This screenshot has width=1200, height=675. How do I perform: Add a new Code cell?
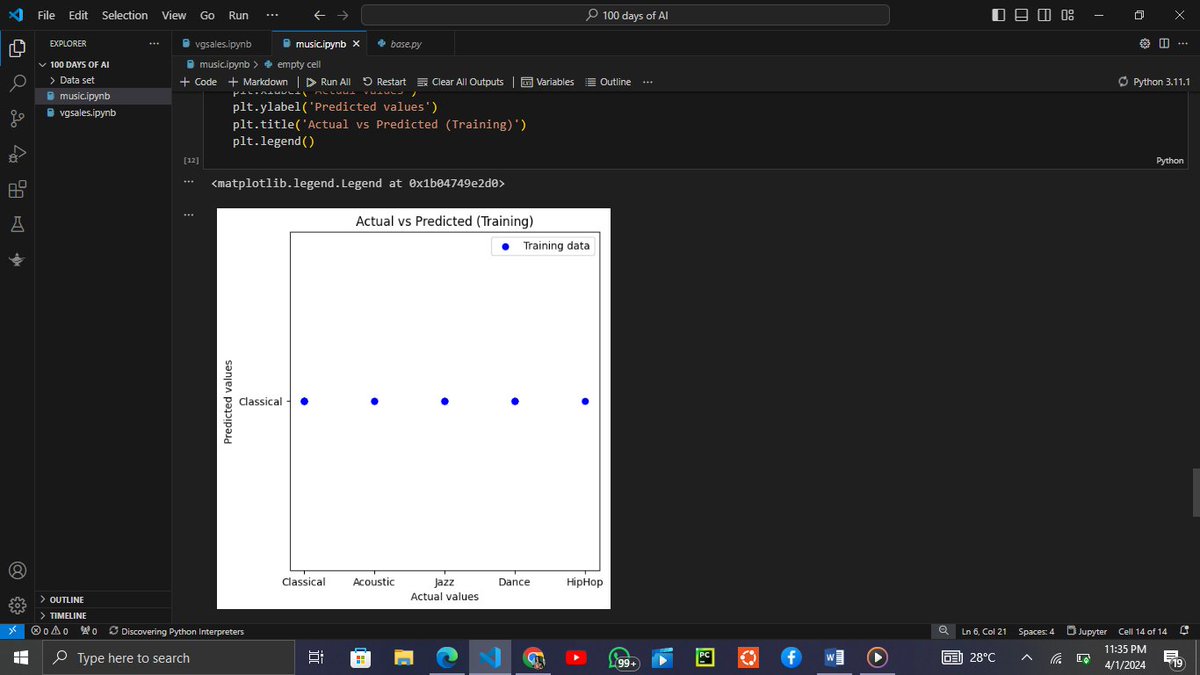click(x=198, y=82)
